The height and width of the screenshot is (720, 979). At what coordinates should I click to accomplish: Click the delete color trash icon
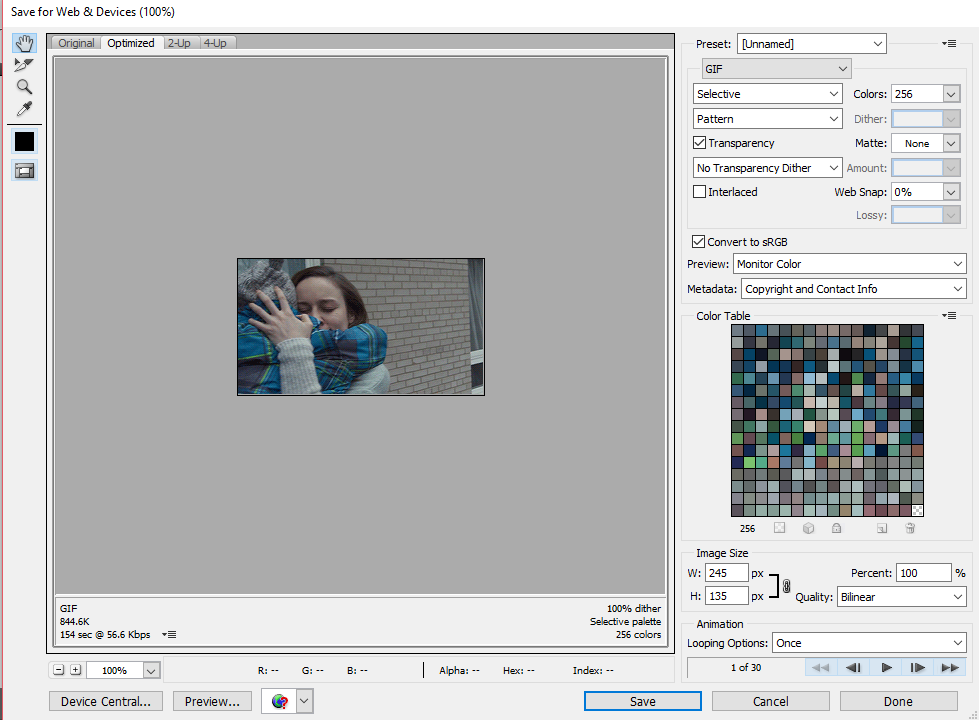pyautogui.click(x=910, y=528)
